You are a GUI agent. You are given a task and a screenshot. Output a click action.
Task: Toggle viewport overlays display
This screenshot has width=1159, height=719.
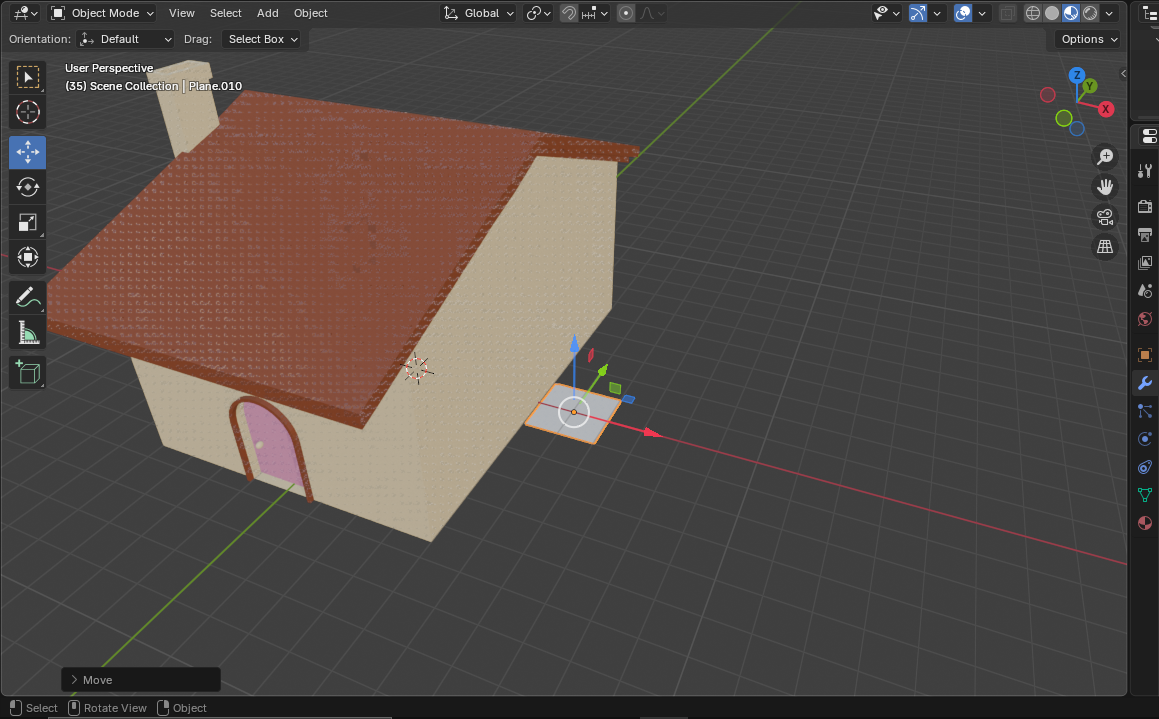click(962, 13)
